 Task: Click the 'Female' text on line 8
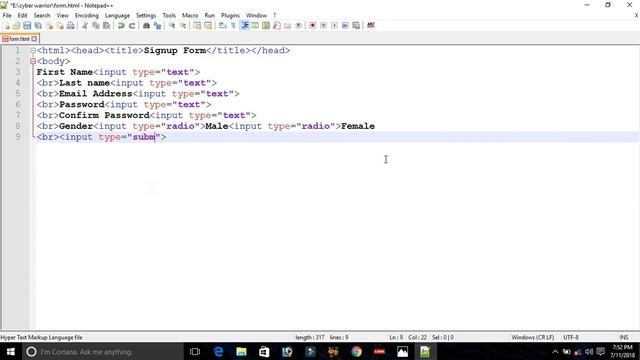tap(358, 126)
